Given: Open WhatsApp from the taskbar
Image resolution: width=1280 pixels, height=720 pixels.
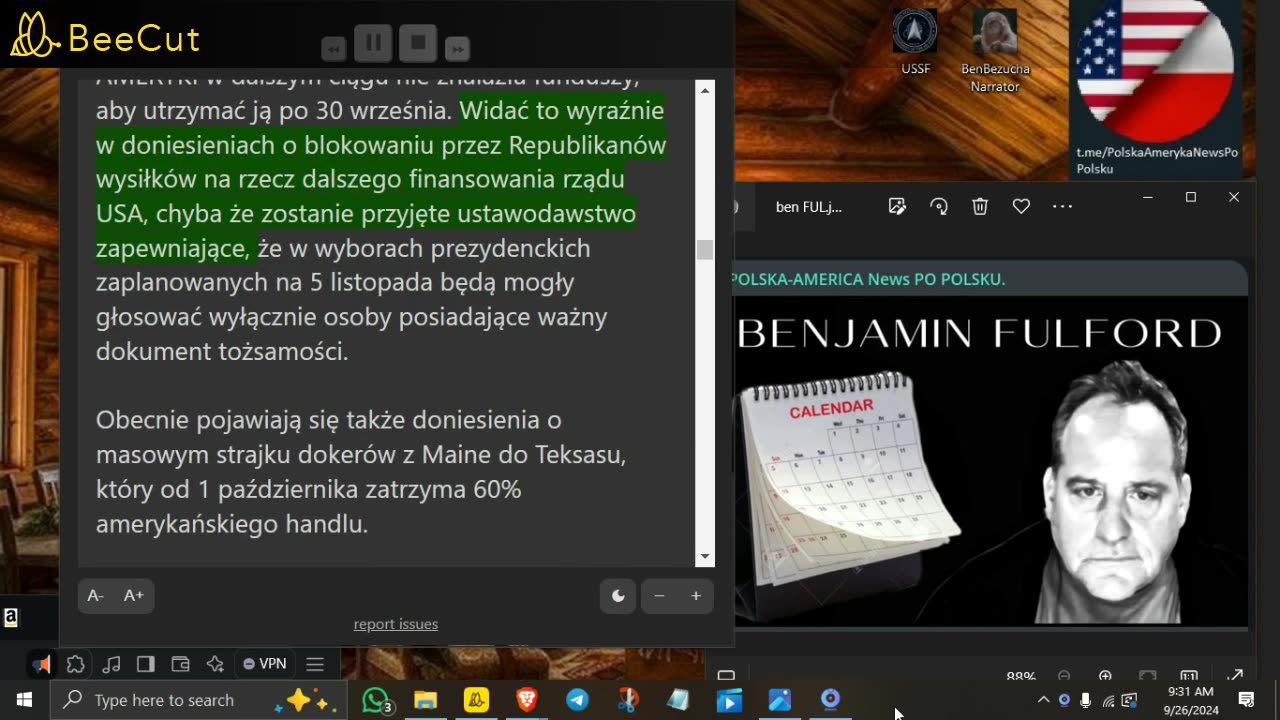Looking at the screenshot, I should click(375, 700).
